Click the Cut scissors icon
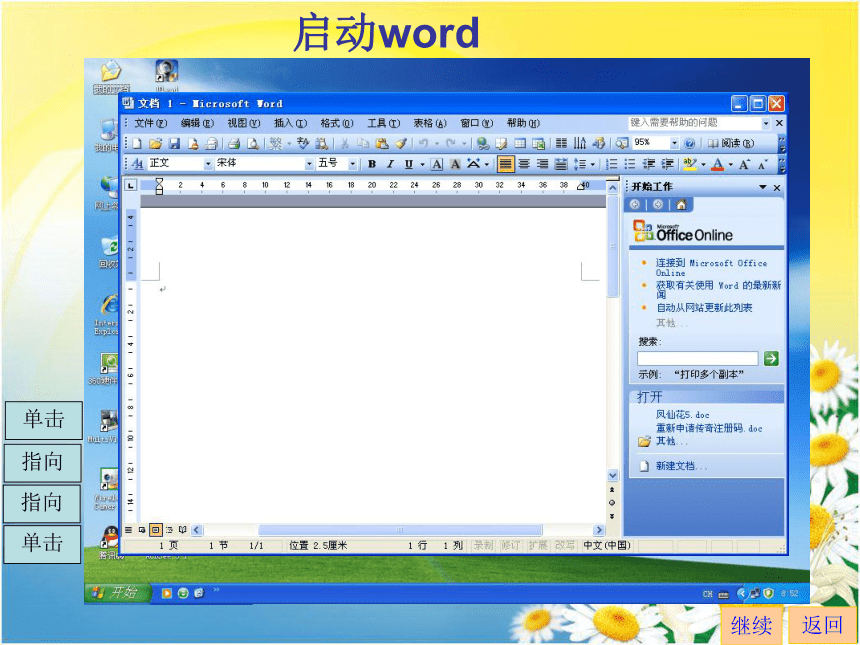Screen dimensions: 860x645 click(345, 144)
